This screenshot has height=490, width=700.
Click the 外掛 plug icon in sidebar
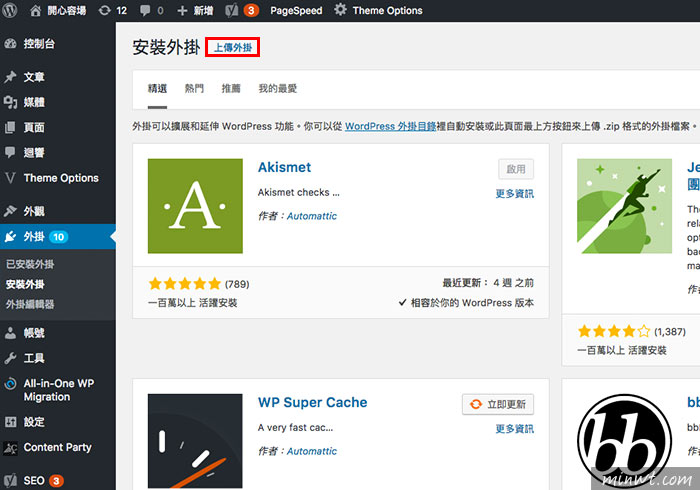[x=10, y=237]
